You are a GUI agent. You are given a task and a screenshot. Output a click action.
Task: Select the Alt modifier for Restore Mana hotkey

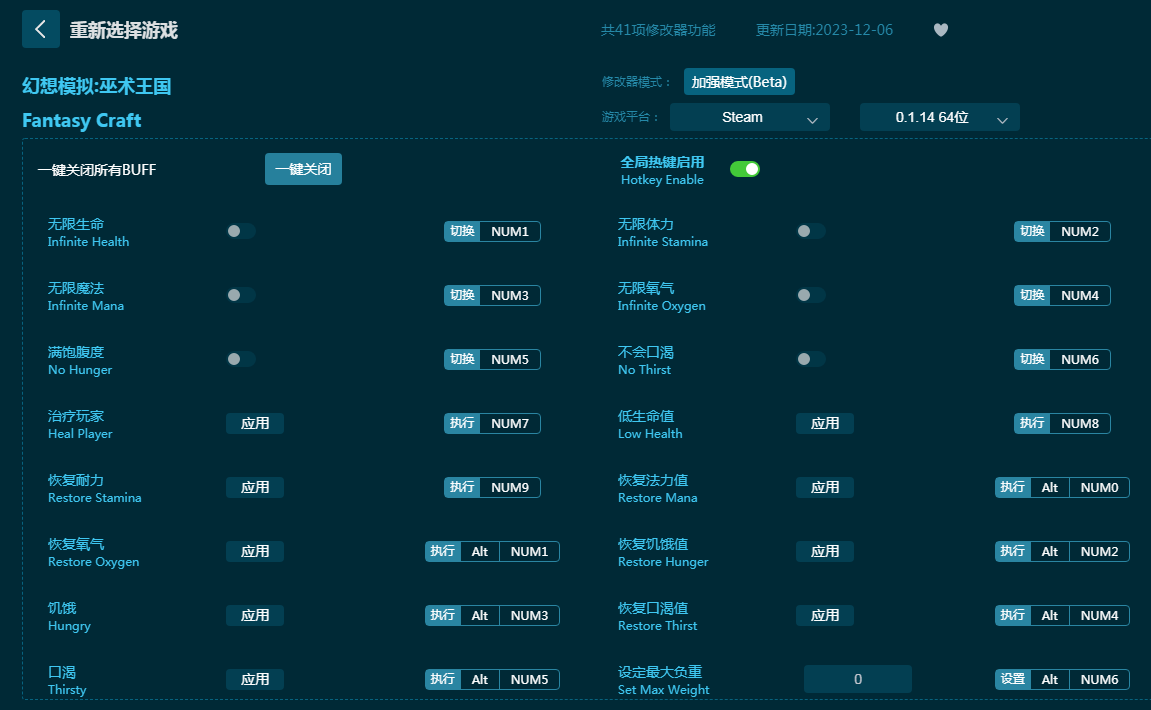coord(1049,487)
